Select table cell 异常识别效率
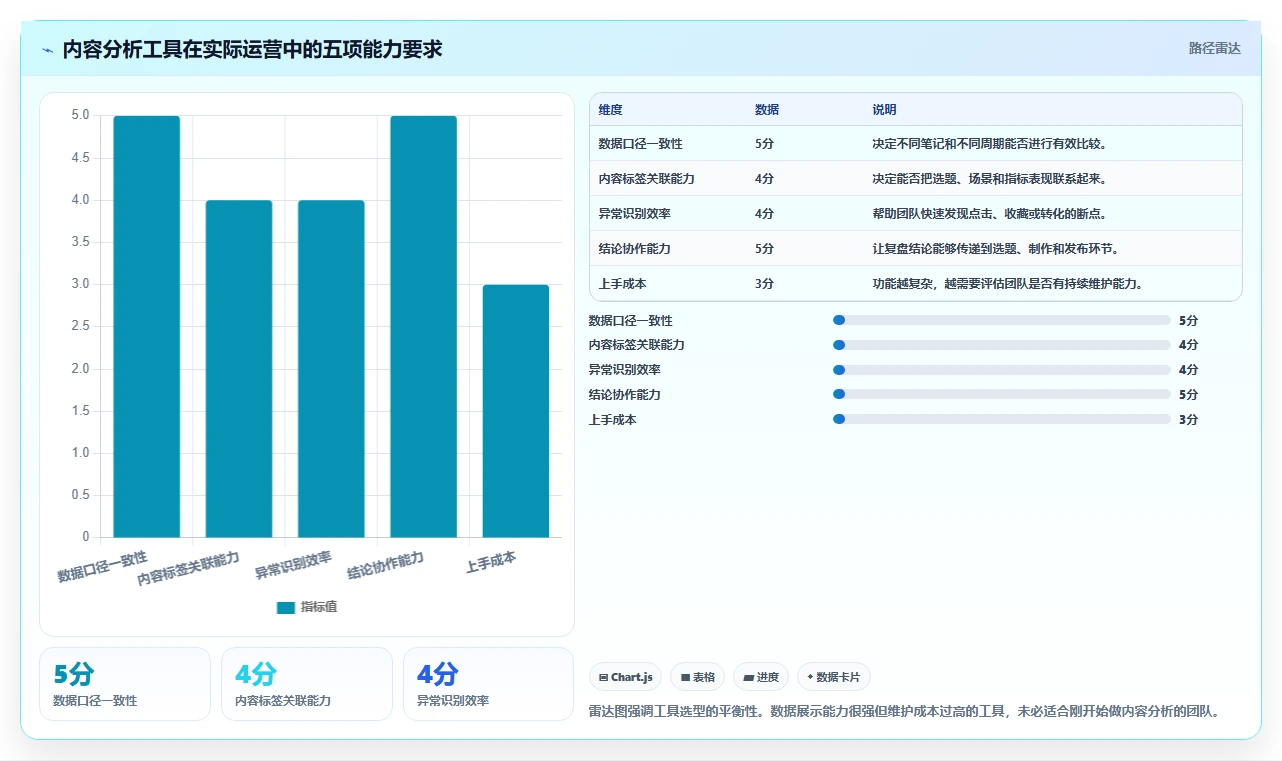This screenshot has height=761, width=1282. click(634, 214)
